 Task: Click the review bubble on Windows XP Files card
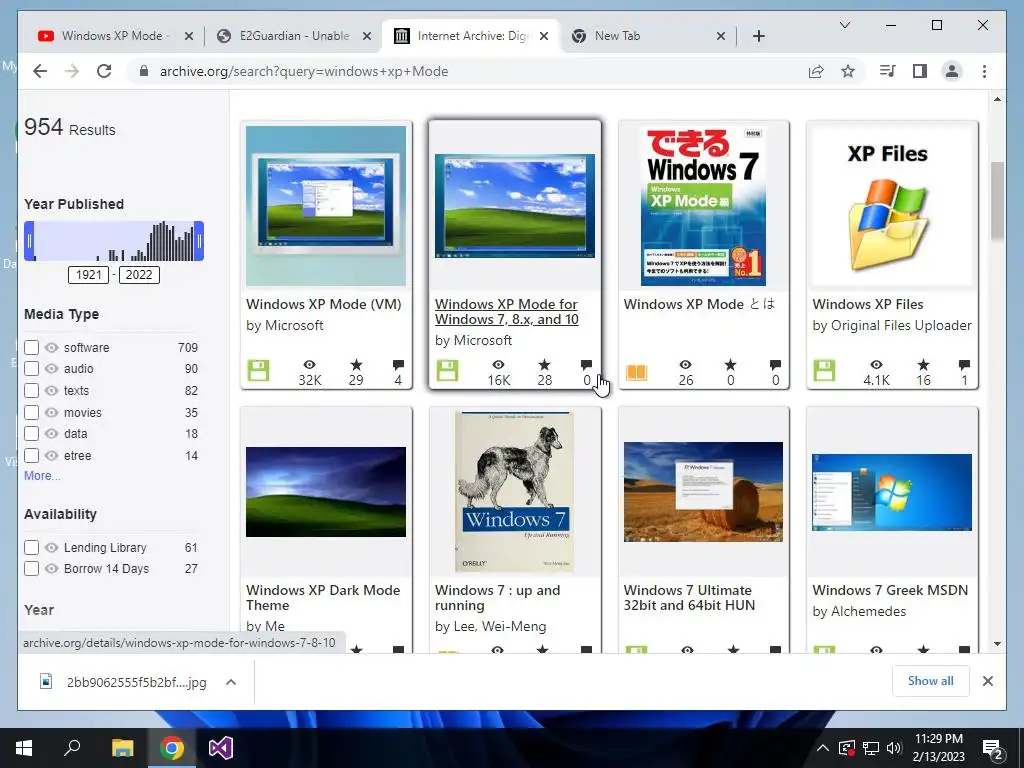click(x=964, y=364)
